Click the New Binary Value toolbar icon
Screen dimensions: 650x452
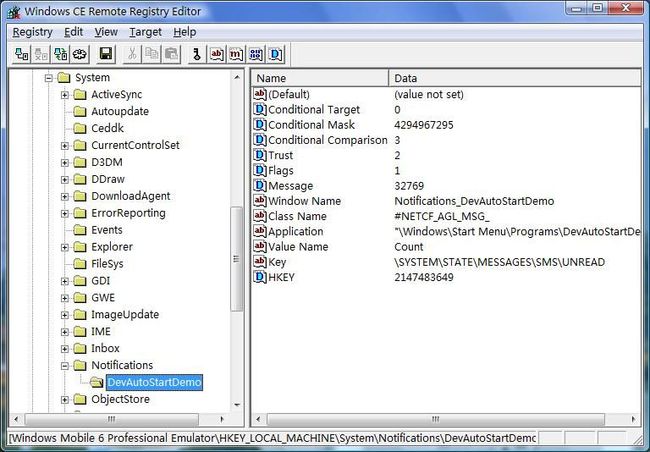[x=256, y=54]
